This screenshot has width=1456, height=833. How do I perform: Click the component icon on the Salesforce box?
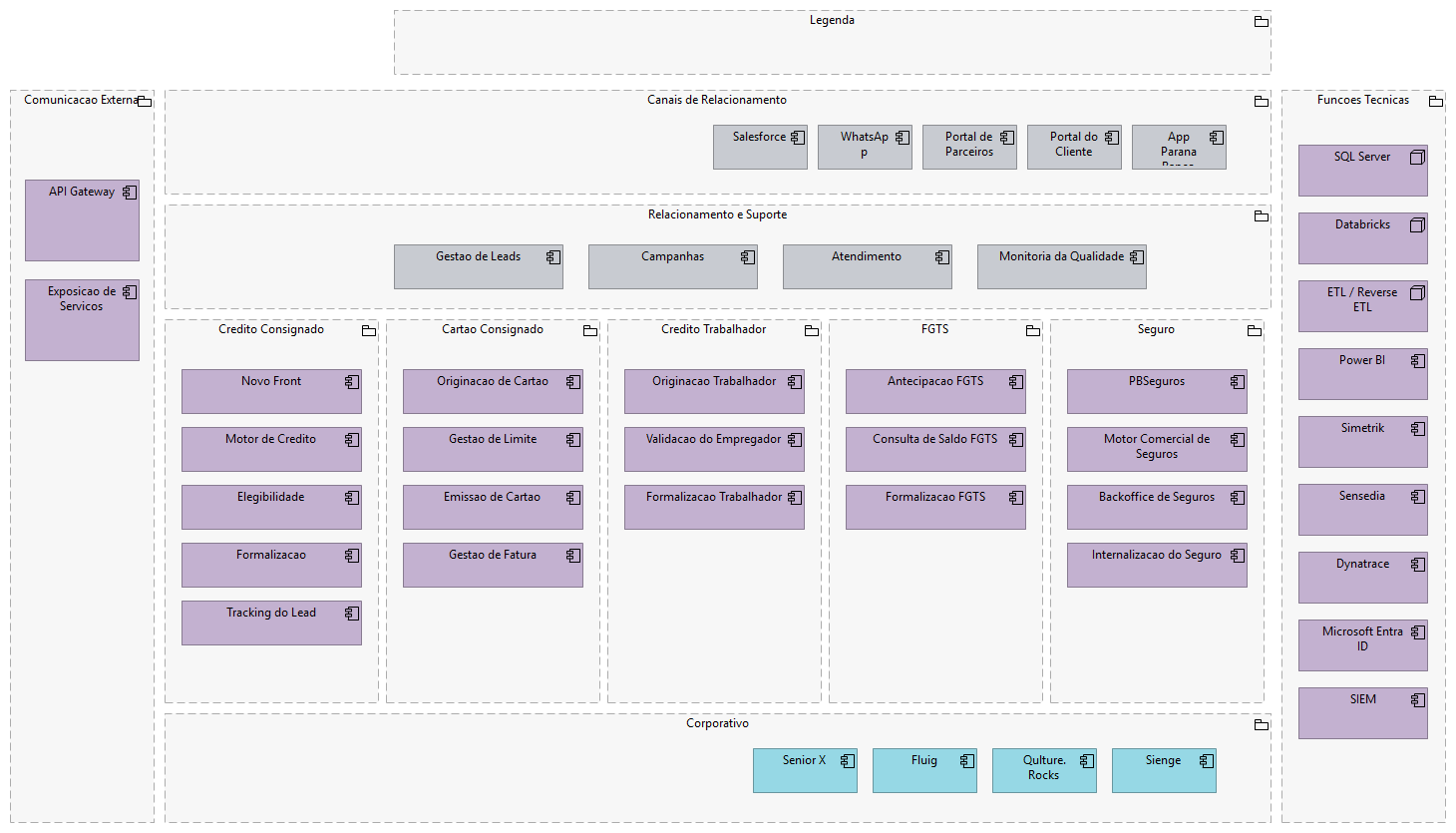click(797, 138)
